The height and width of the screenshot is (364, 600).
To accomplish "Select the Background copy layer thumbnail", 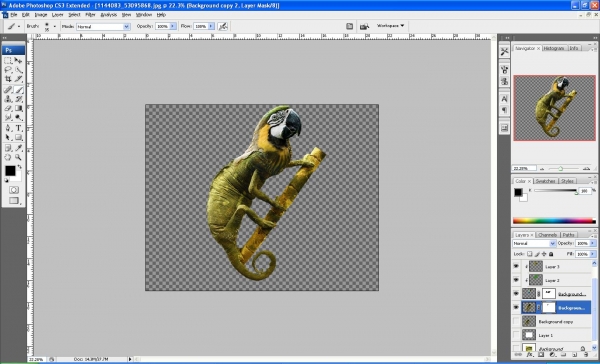I will 529,321.
